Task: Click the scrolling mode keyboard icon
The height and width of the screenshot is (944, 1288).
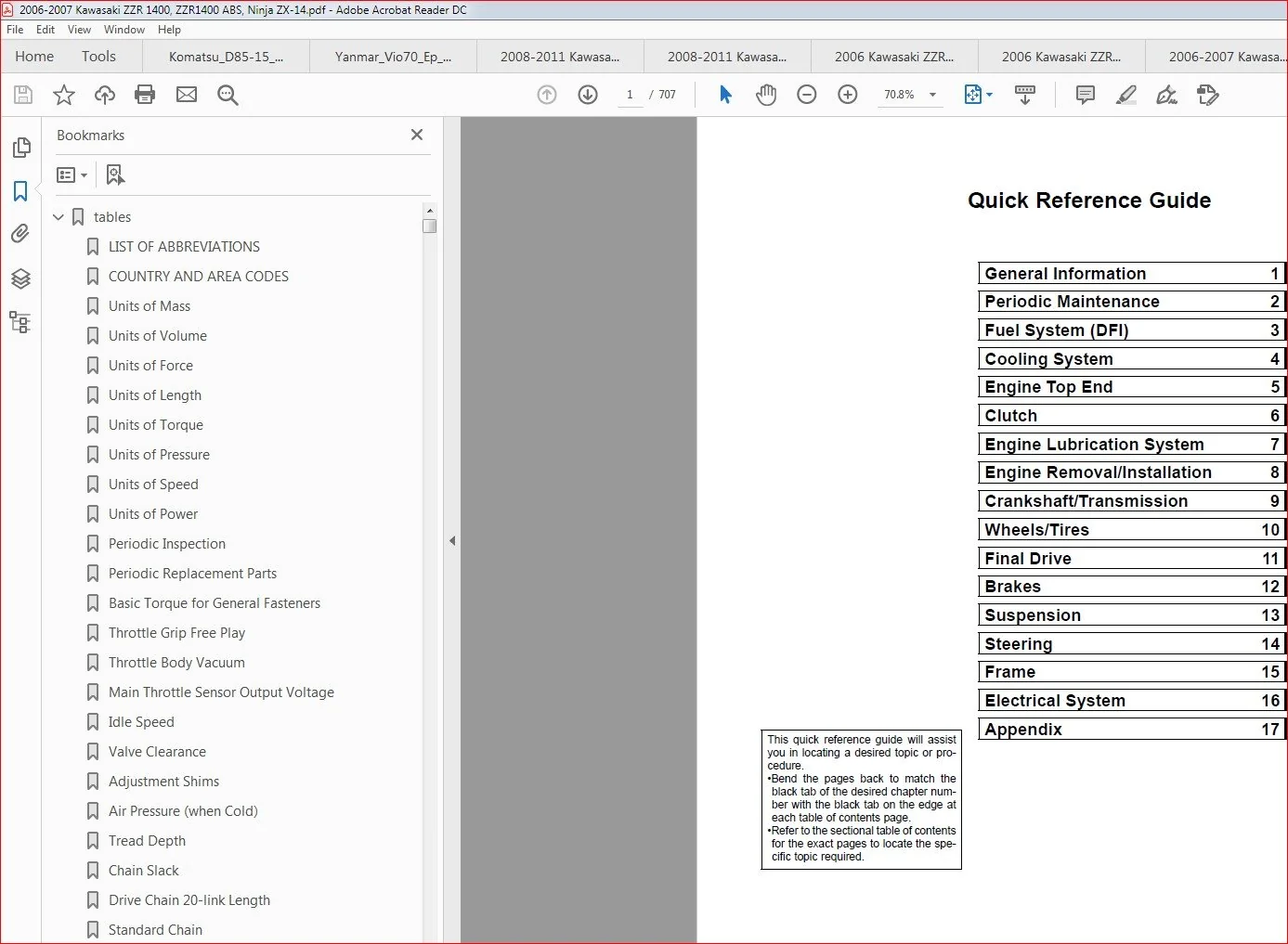Action: coord(1025,95)
